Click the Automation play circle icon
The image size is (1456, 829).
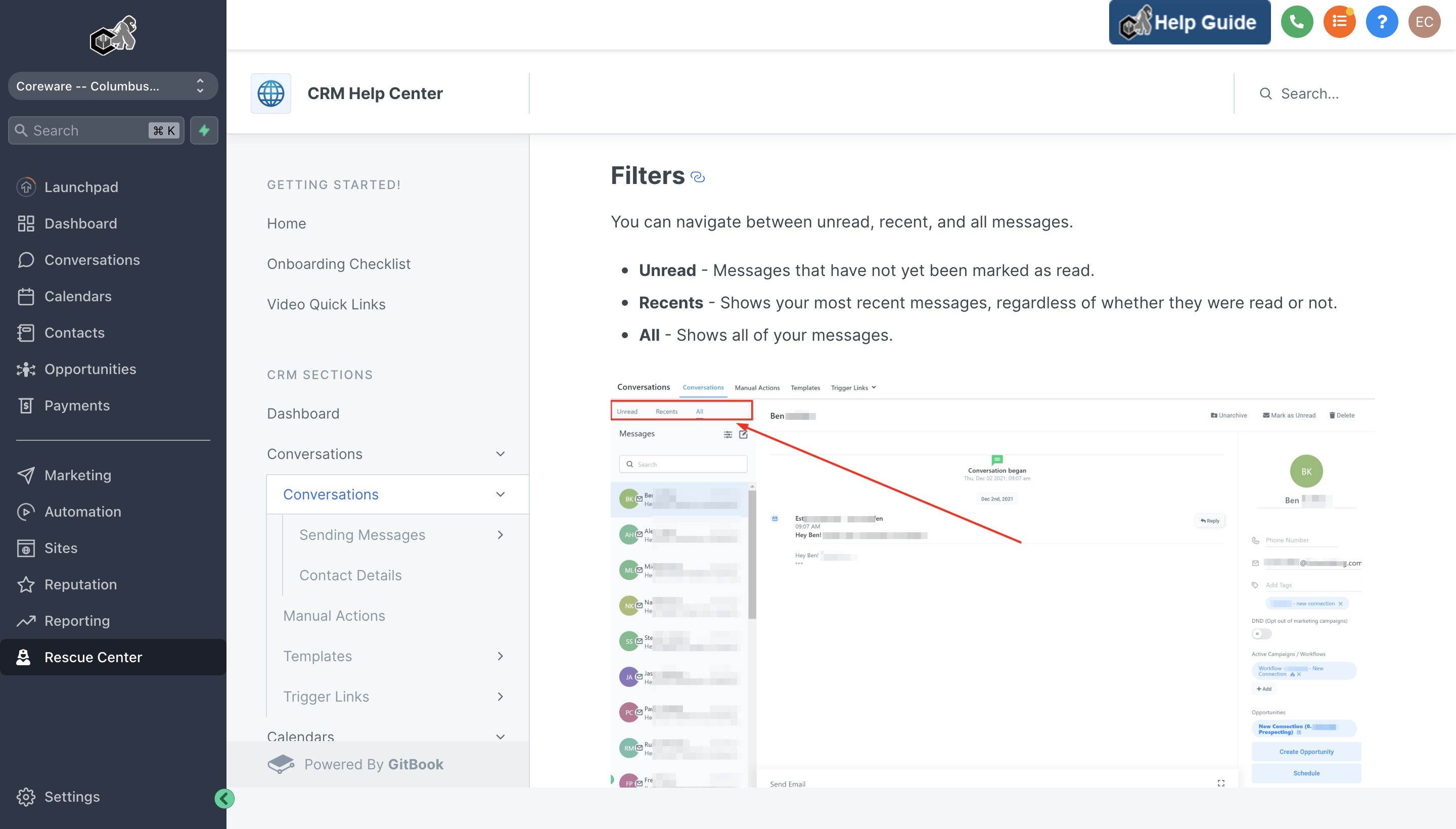(26, 511)
